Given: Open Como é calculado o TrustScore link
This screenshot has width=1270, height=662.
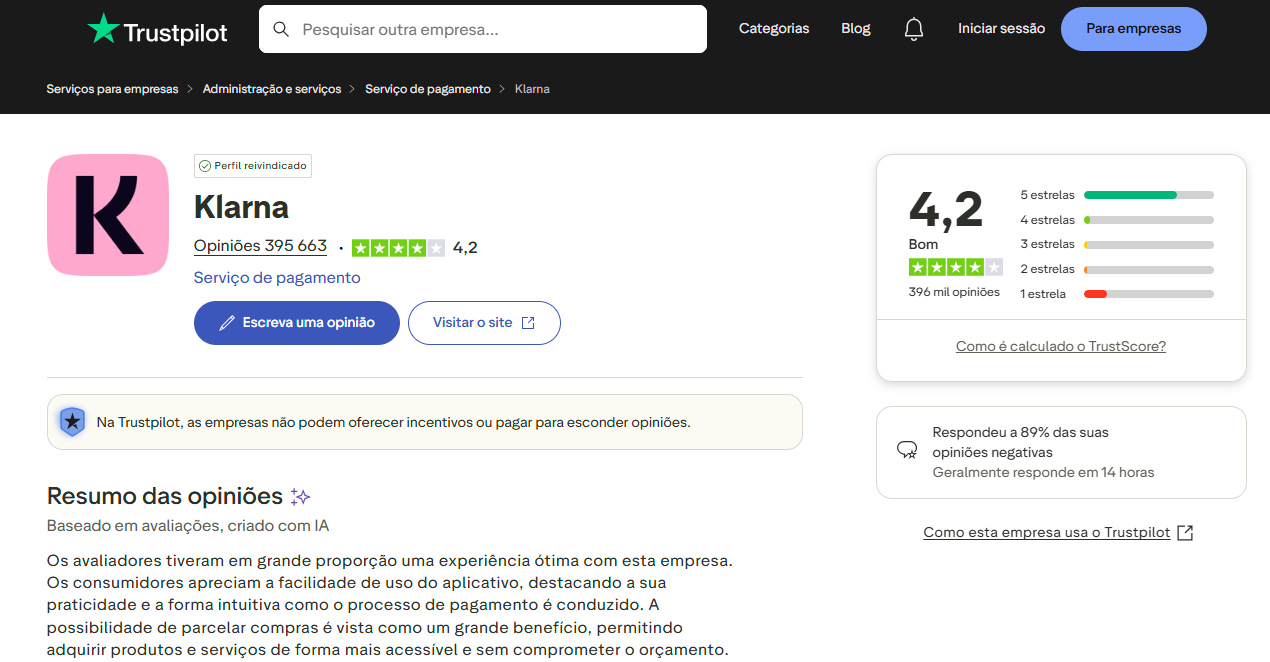Looking at the screenshot, I should coord(1061,346).
